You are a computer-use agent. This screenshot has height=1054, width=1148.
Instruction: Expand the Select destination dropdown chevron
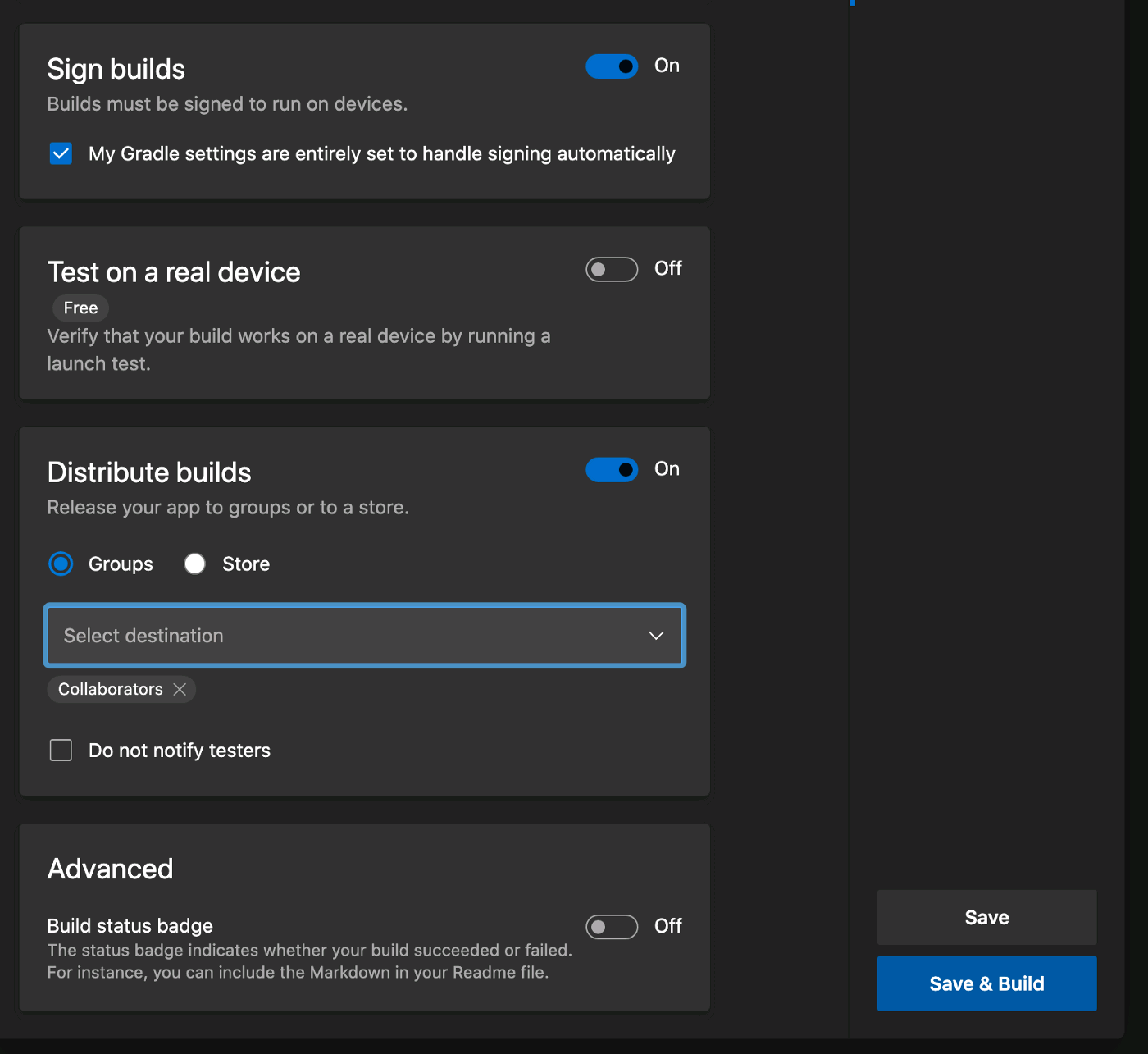pyautogui.click(x=656, y=636)
